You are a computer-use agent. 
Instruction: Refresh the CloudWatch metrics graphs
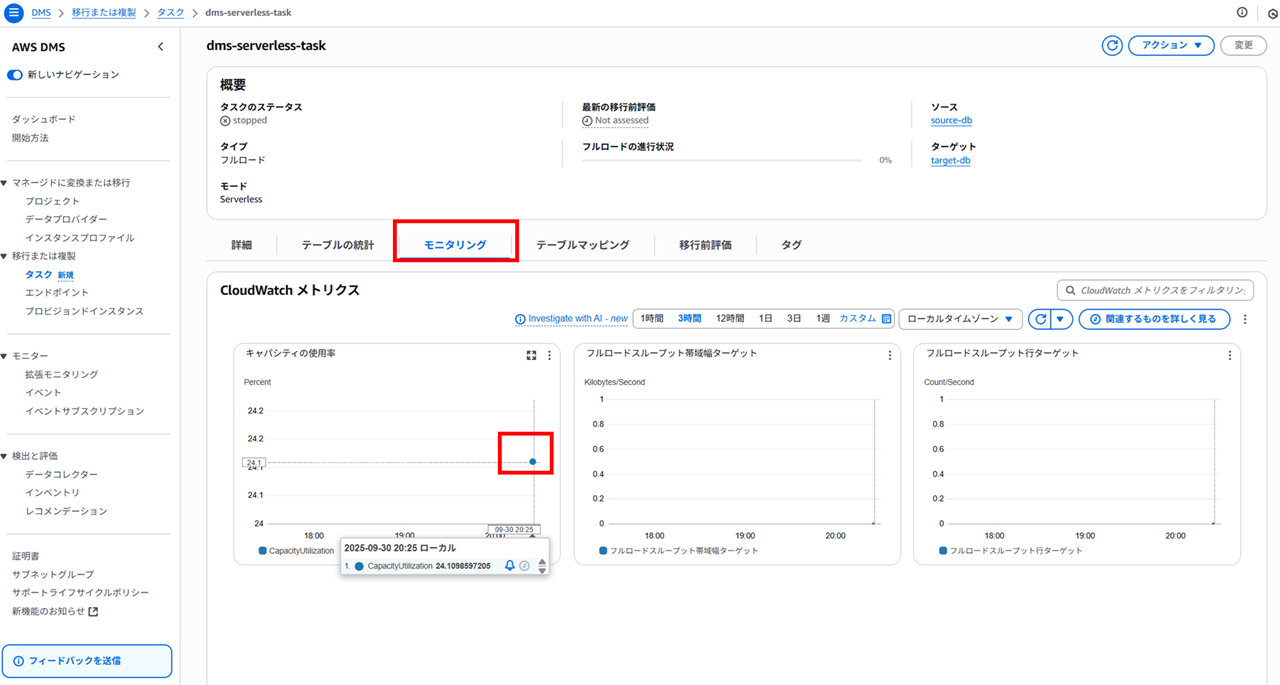pos(1041,319)
